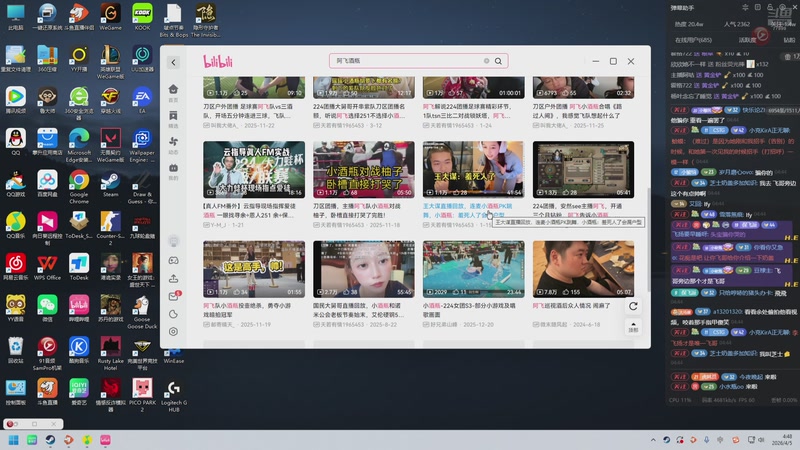
Task: Open the 05:07 video thumbnail with 7.8万 views
Action: click(x=584, y=269)
